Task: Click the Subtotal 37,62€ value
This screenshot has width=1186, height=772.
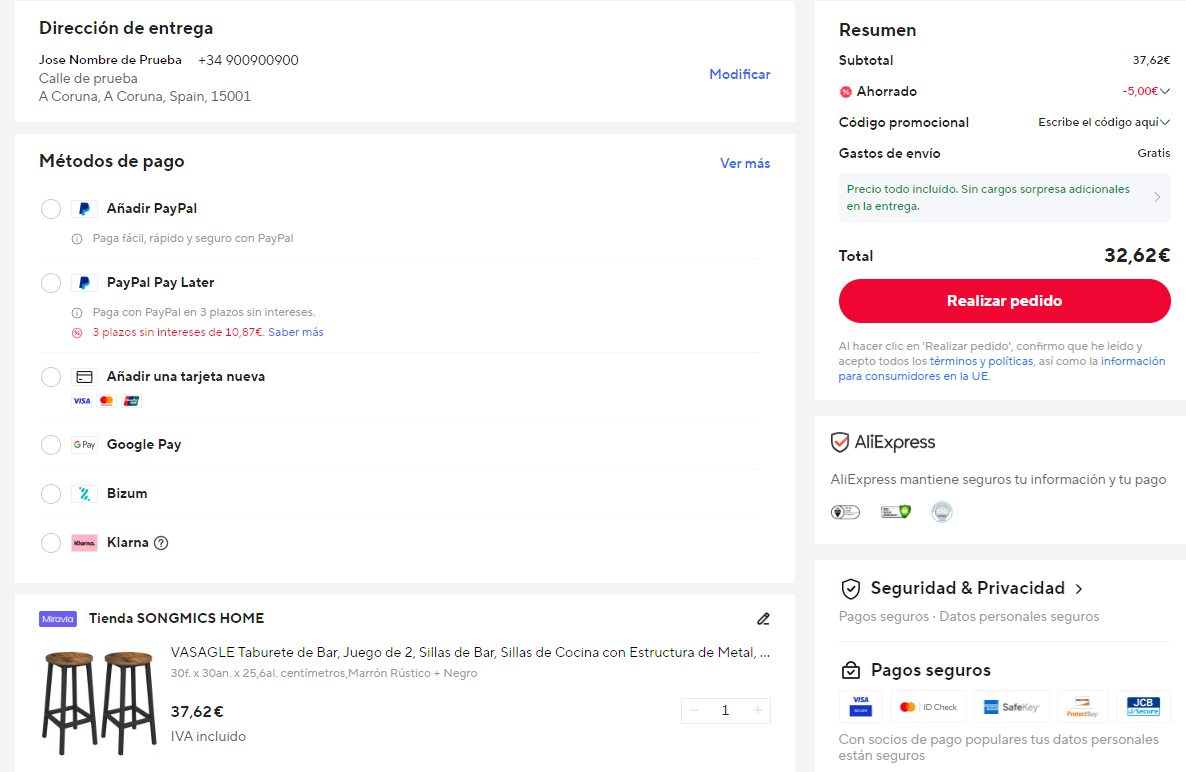Action: pyautogui.click(x=1151, y=60)
